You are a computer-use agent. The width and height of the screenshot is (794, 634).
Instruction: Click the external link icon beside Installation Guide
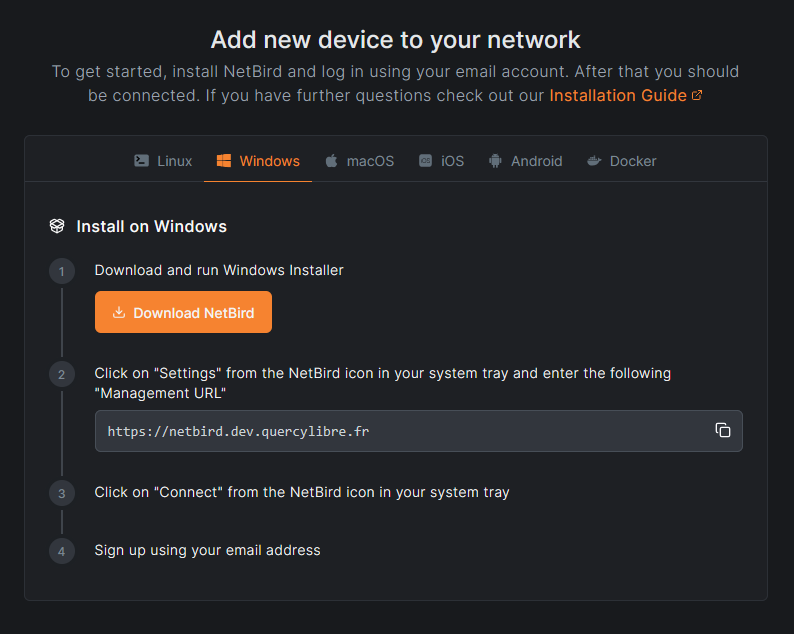697,96
